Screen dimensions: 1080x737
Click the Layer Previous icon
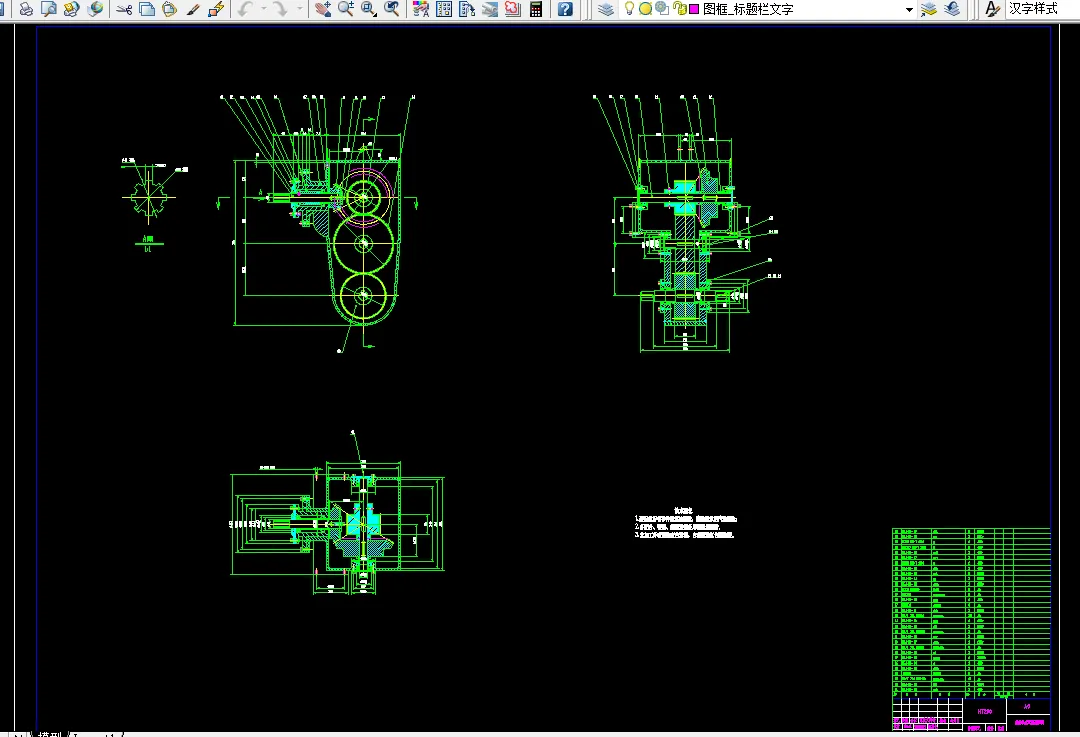pyautogui.click(x=952, y=9)
